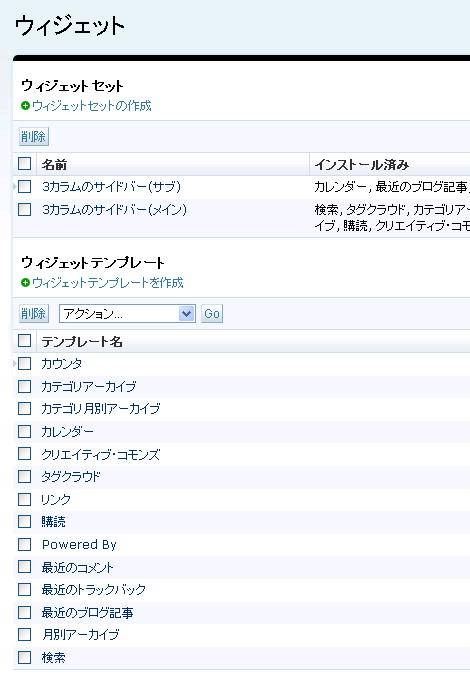Screen dimensions: 470x679
Task: Open the カテゴリ月別アーカイブ template
Action: tap(100, 408)
